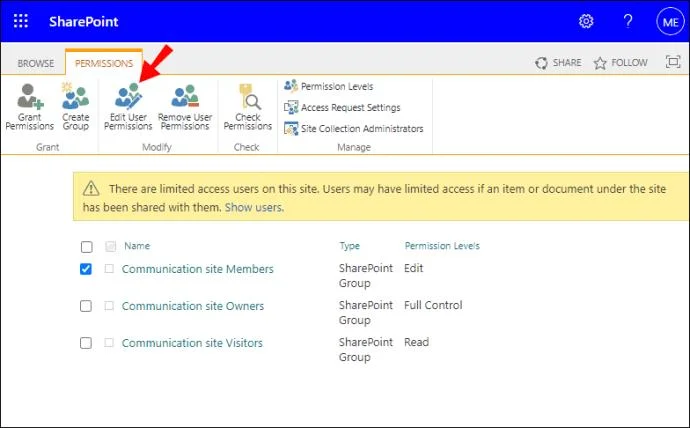The width and height of the screenshot is (690, 428).
Task: Open the Settings gear icon
Action: (586, 21)
